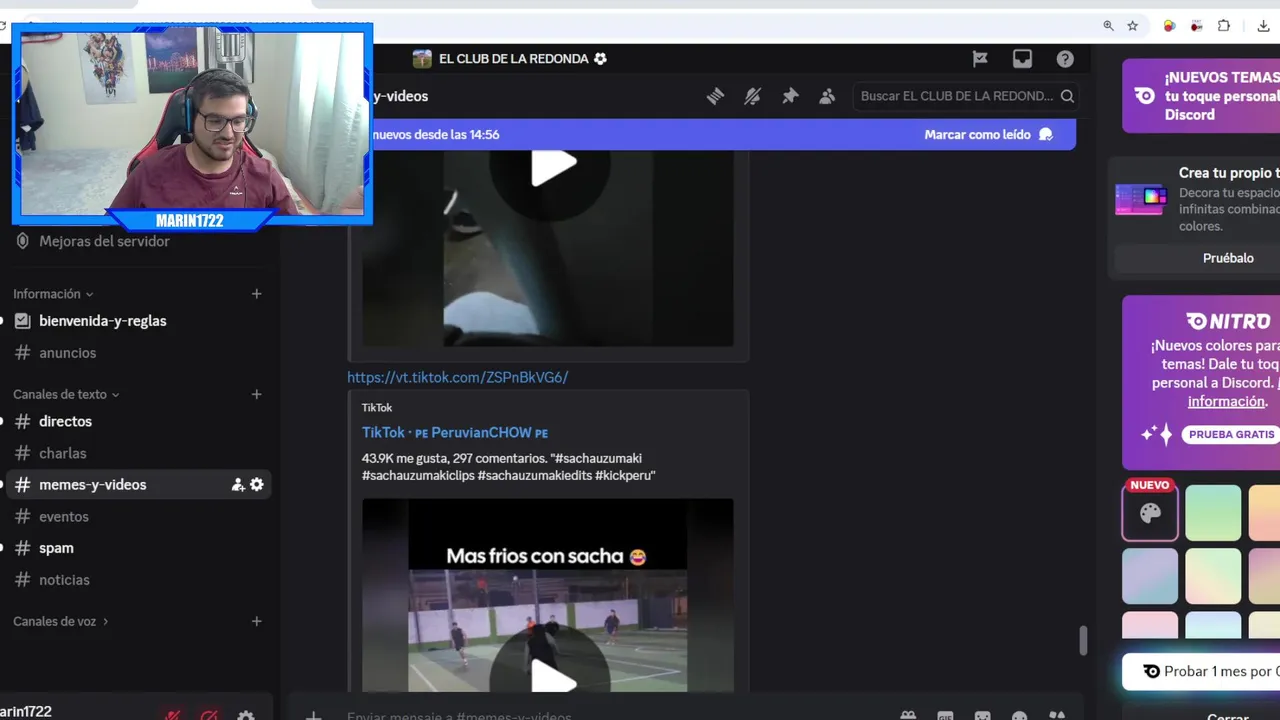Create invite for memes-y-videos channel
The image size is (1280, 720).
(x=238, y=485)
